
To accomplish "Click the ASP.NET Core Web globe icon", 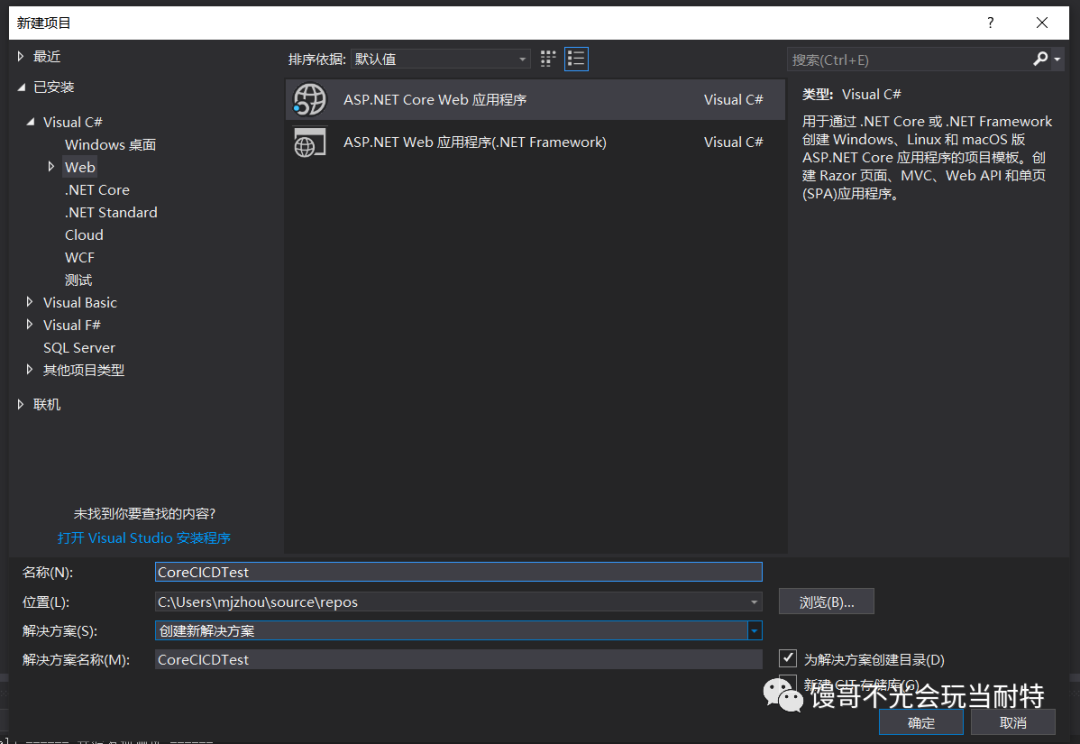I will pos(309,100).
